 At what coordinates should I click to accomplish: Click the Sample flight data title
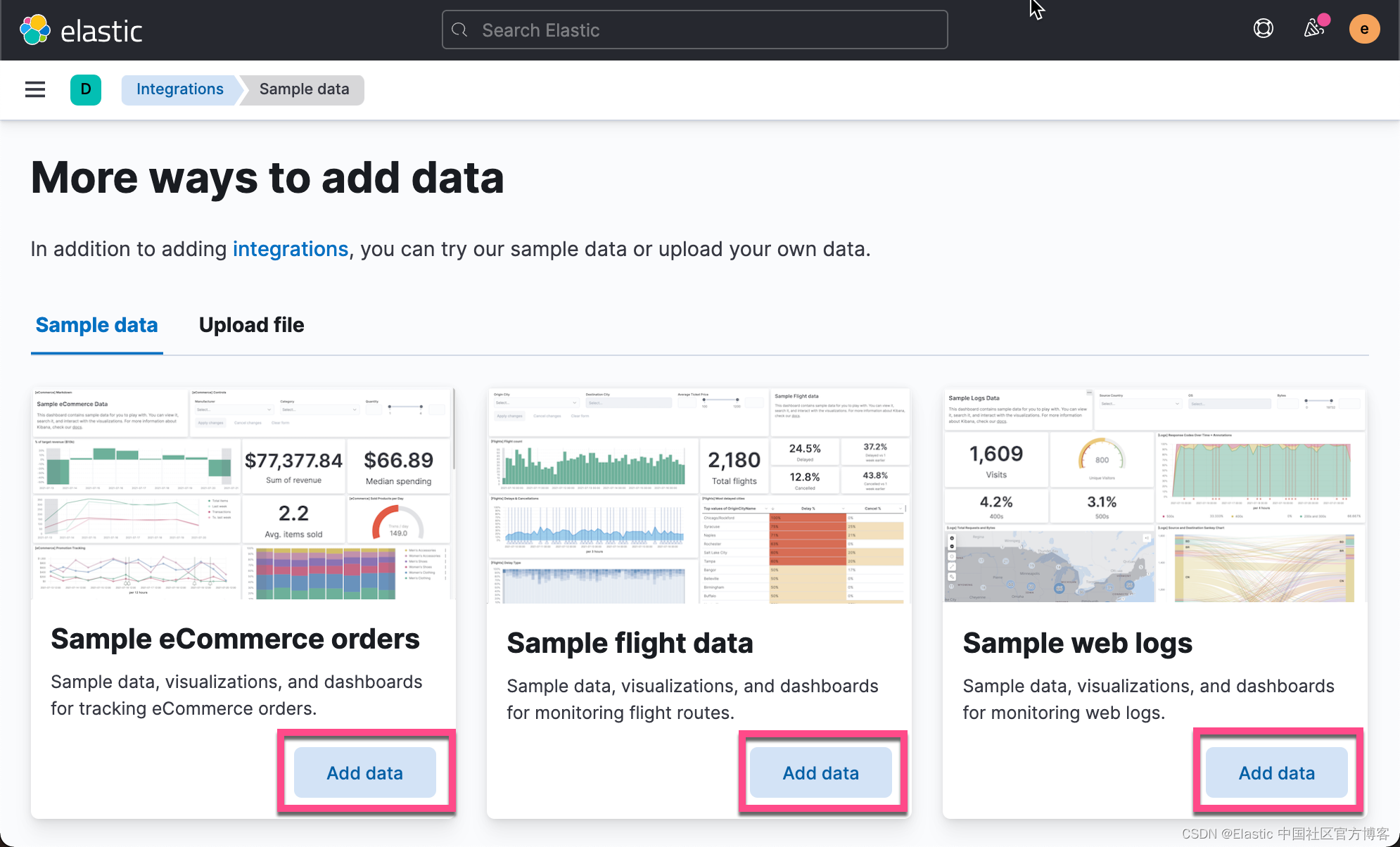630,643
